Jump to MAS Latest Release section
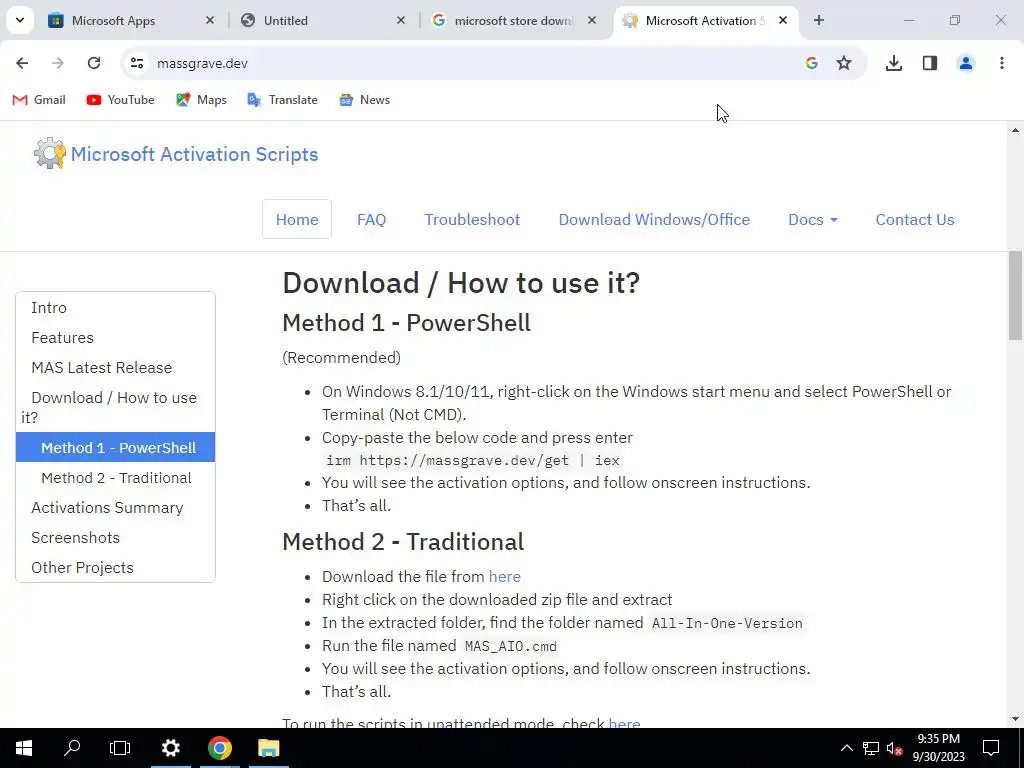The image size is (1024, 768). [102, 368]
